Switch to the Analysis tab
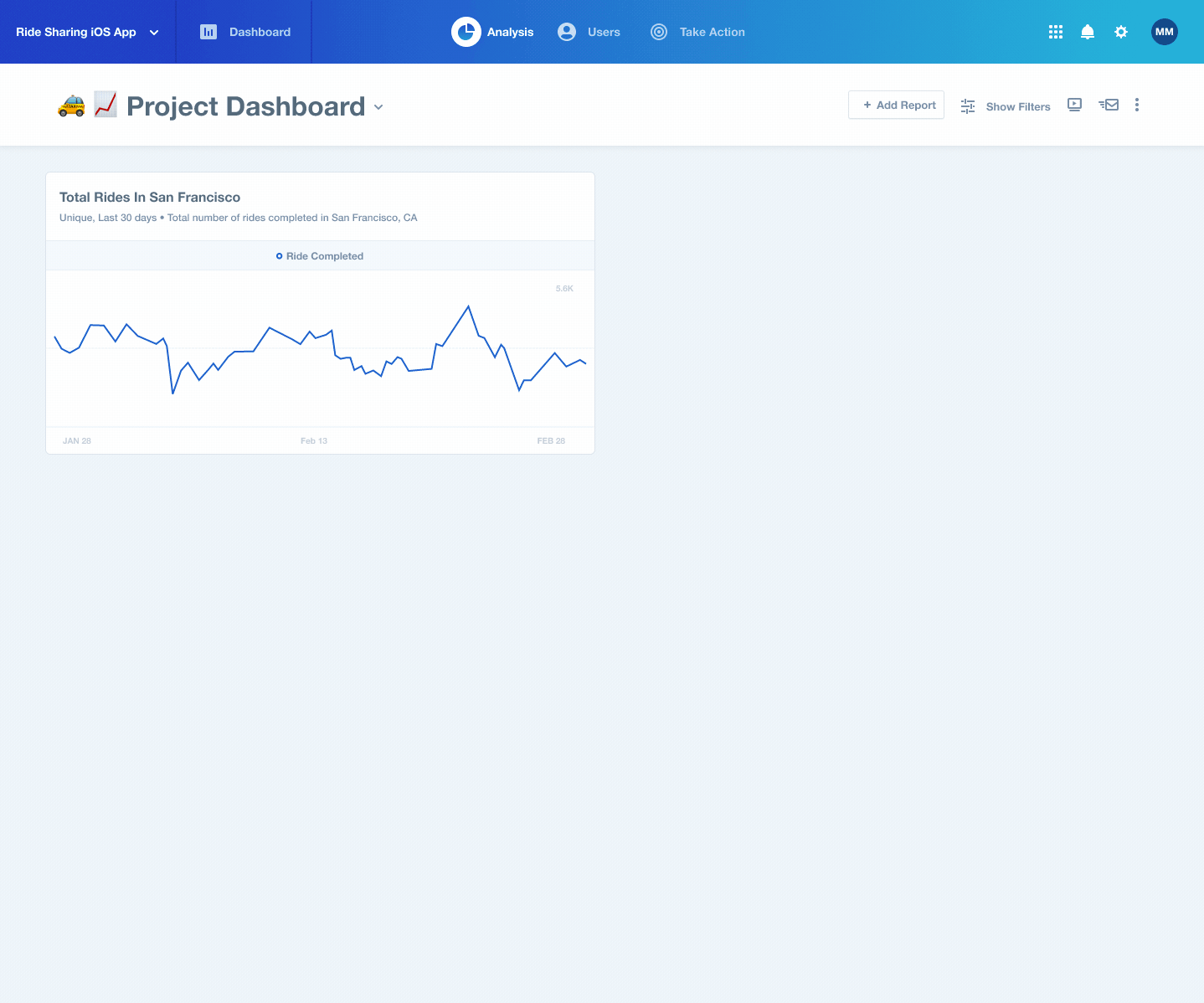The height and width of the screenshot is (1003, 1204). point(510,32)
